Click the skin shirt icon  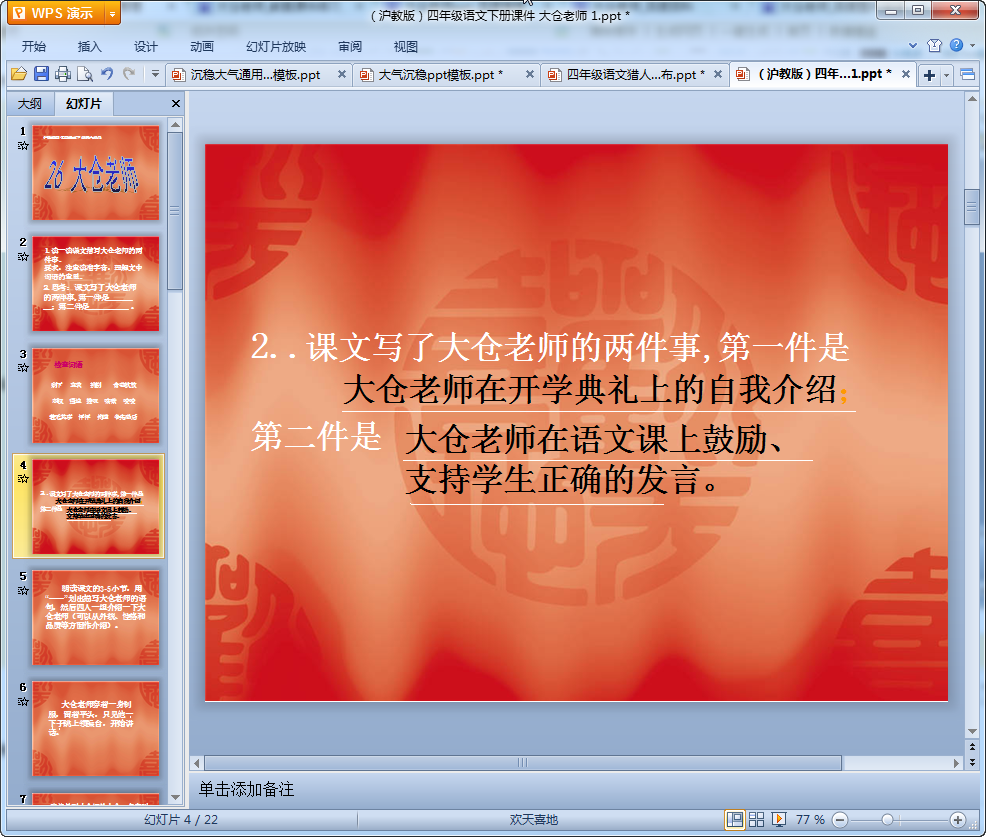click(x=934, y=45)
